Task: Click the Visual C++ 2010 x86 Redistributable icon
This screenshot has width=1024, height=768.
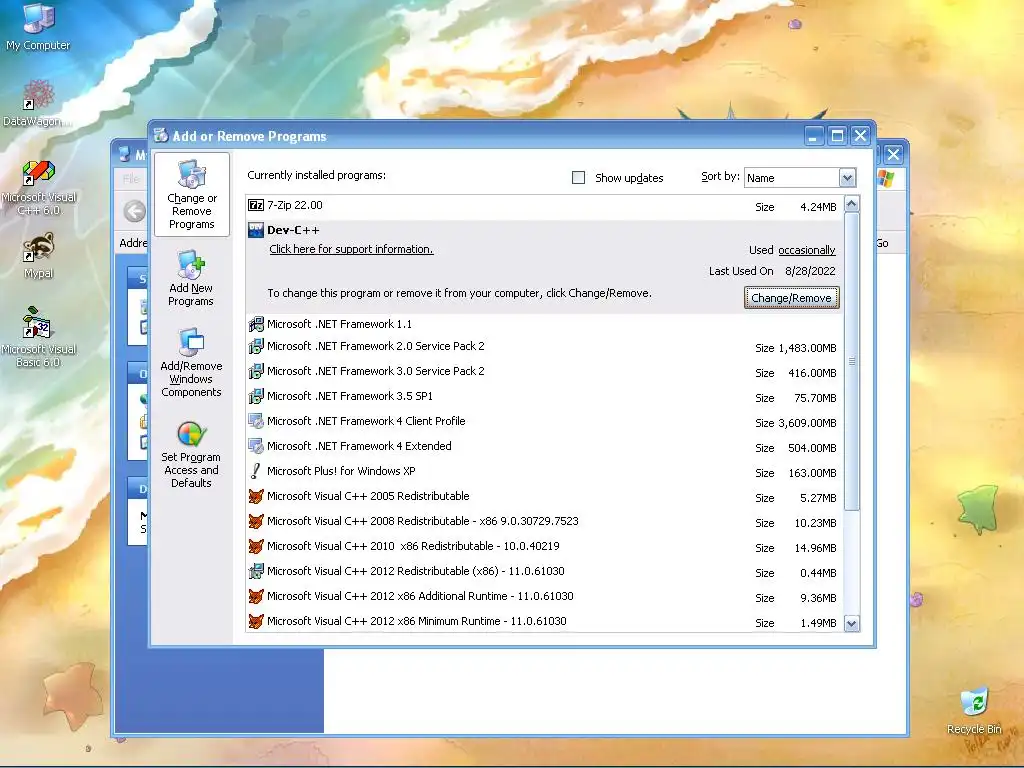Action: click(256, 546)
